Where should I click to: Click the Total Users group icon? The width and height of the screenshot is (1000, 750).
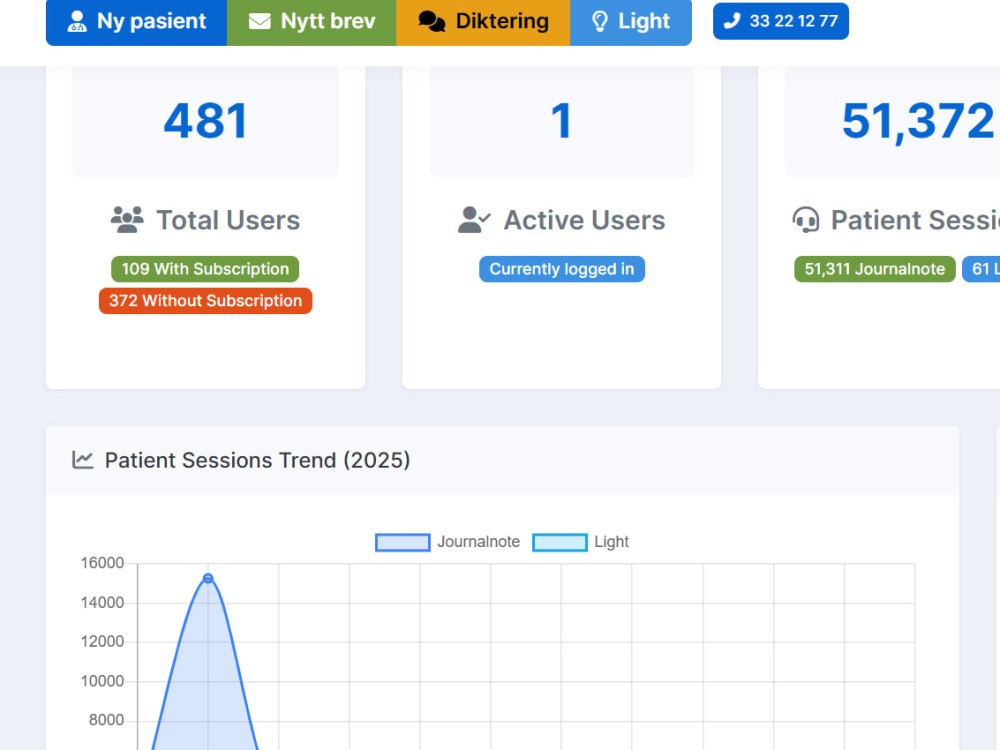127,220
